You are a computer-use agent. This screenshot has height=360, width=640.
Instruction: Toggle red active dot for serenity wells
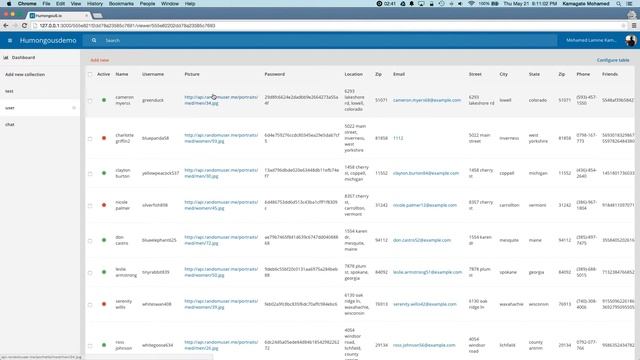[104, 304]
